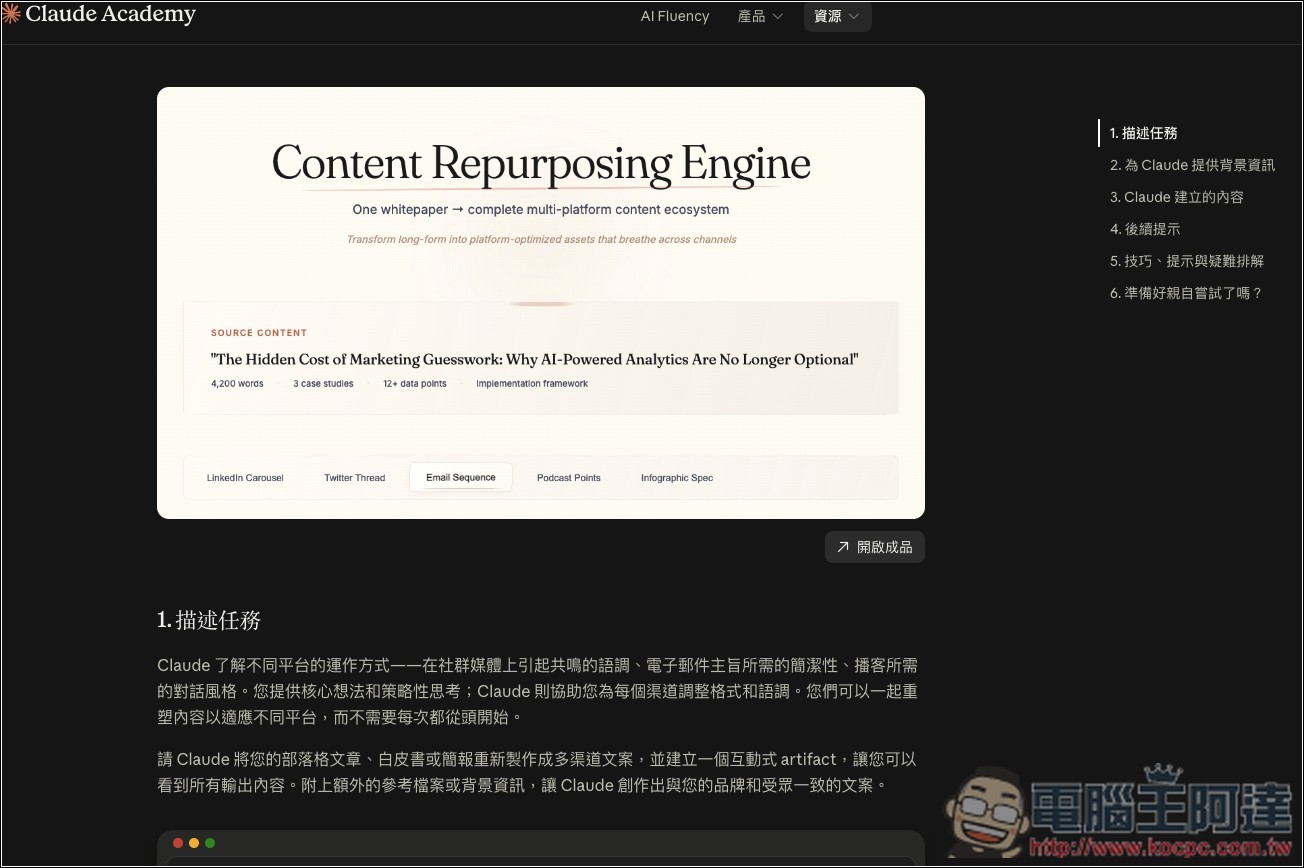The height and width of the screenshot is (868, 1304).
Task: Jump to section 1. 描述任務
Action: point(1144,133)
